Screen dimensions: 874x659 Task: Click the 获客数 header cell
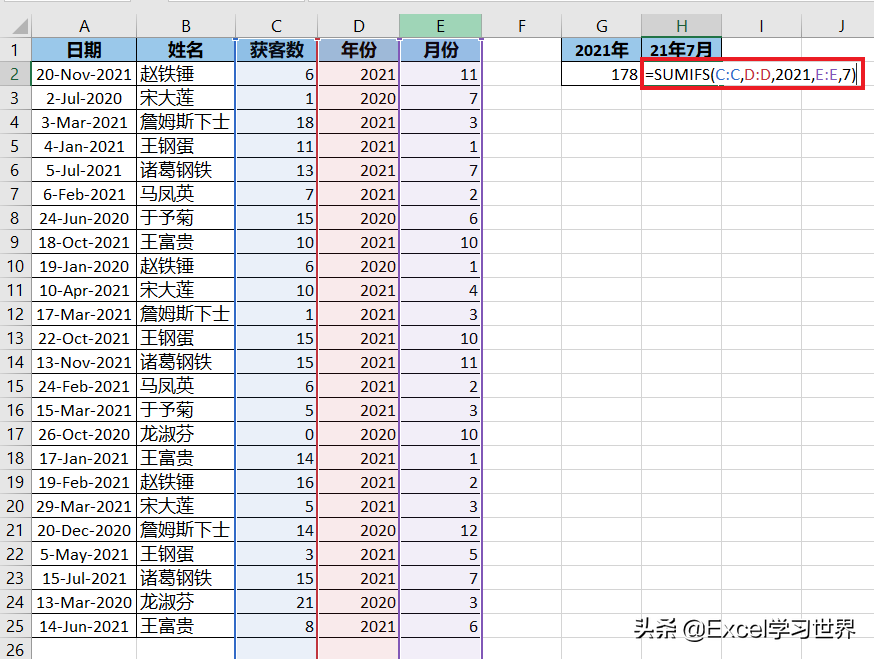[276, 50]
